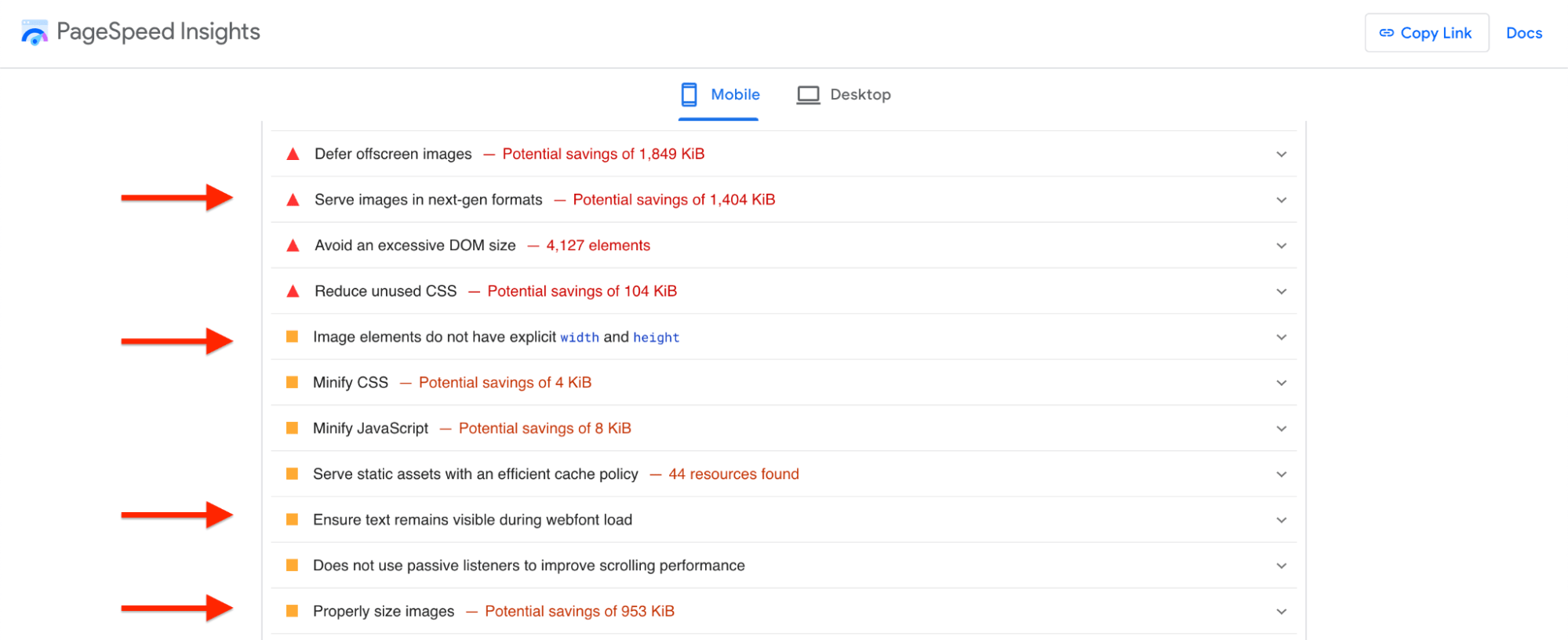
Task: Switch to the Desktop tab
Action: click(x=860, y=95)
